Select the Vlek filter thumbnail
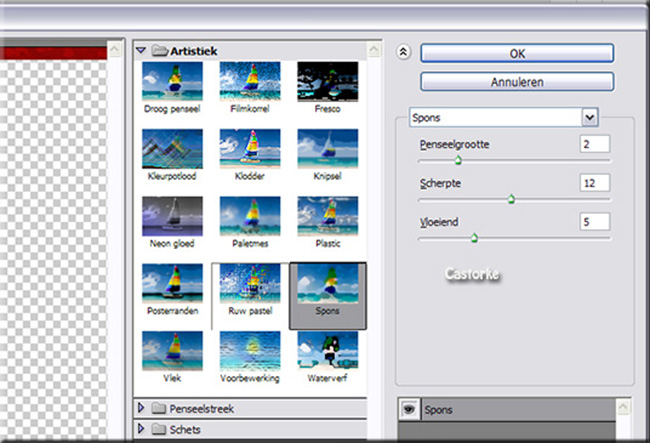 pos(172,351)
